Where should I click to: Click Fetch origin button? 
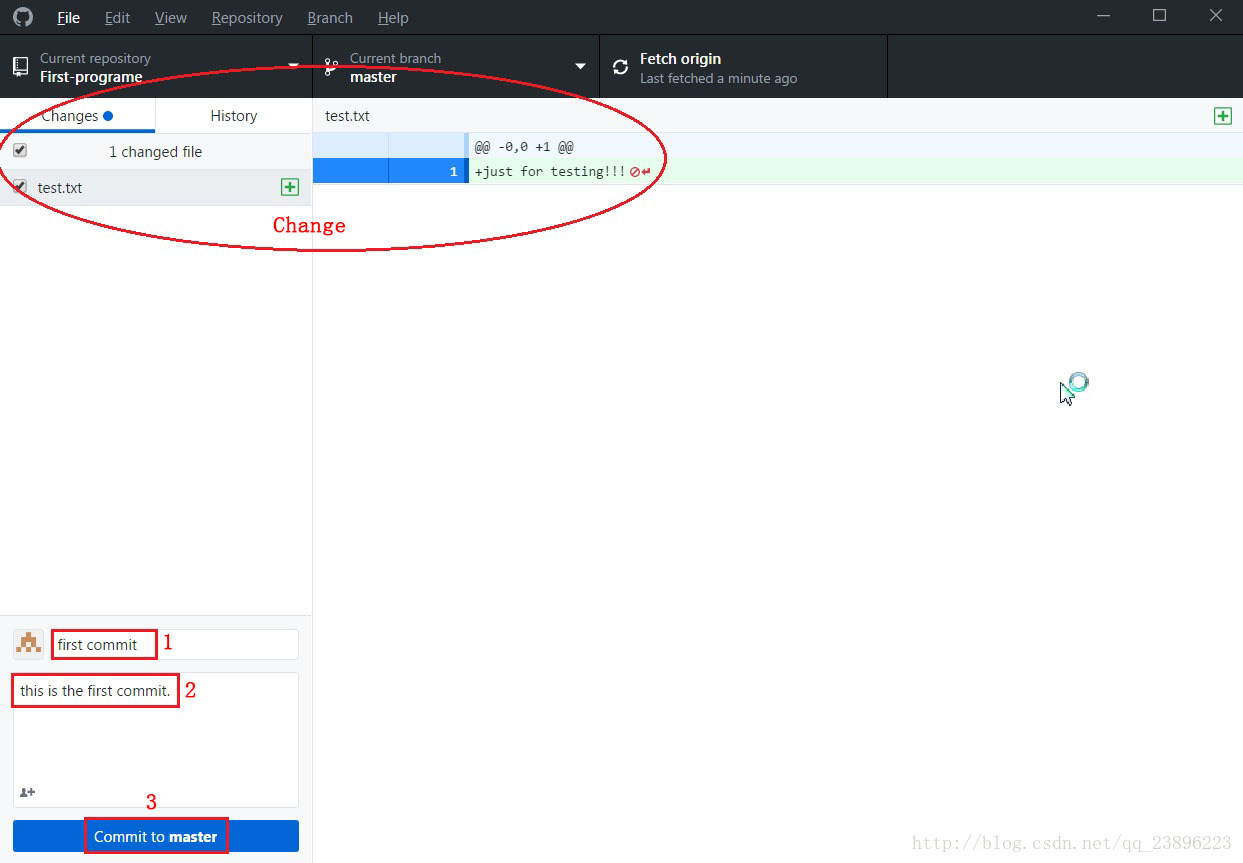[743, 67]
